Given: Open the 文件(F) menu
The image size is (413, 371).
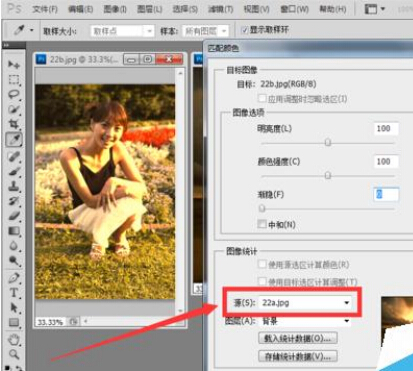Looking at the screenshot, I should click(45, 9).
